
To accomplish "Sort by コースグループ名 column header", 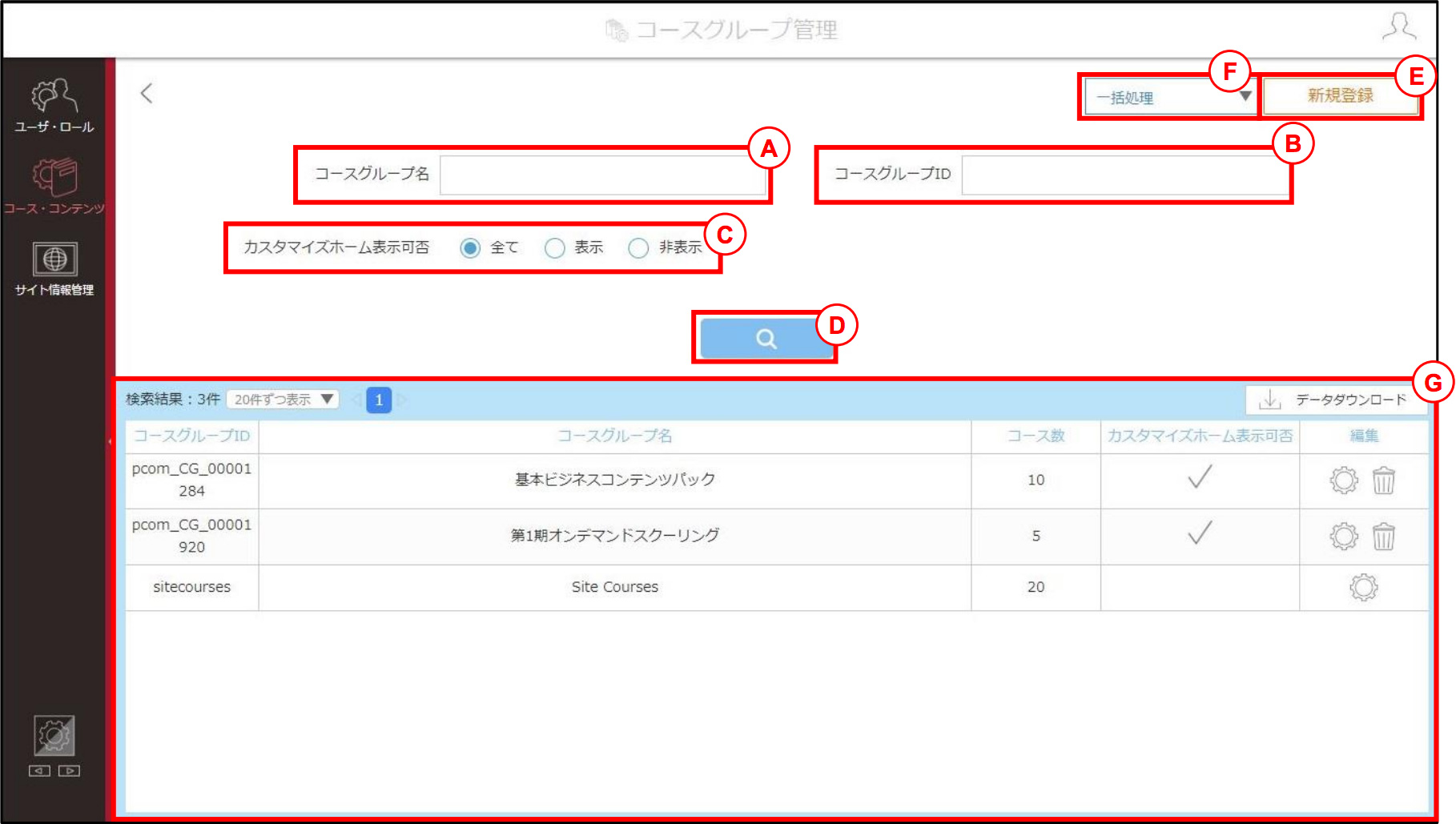I will click(x=615, y=436).
